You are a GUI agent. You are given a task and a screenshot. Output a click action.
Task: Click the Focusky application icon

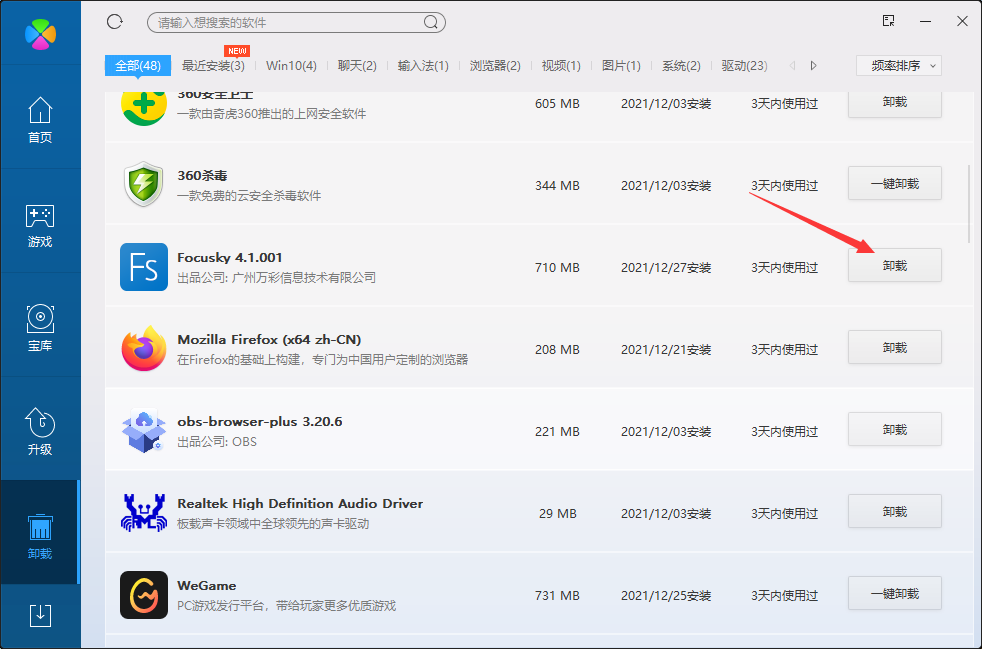tap(144, 267)
